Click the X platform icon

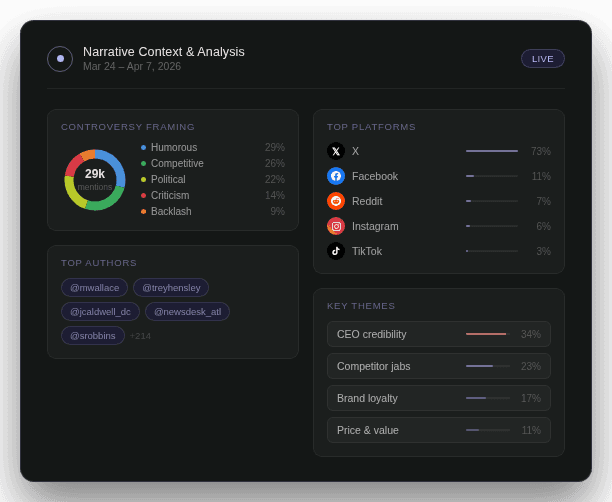[336, 151]
